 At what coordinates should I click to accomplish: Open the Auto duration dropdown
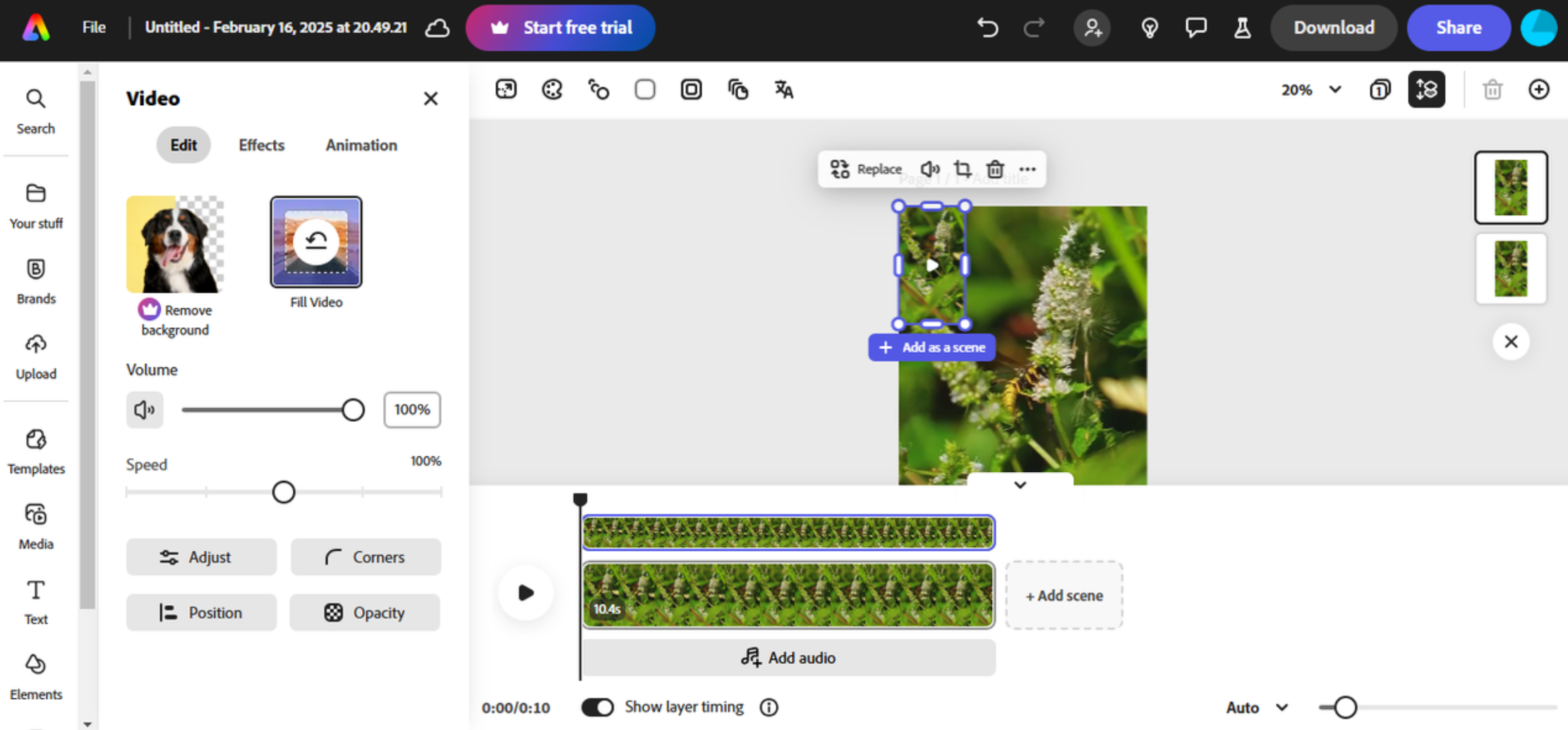click(1257, 707)
